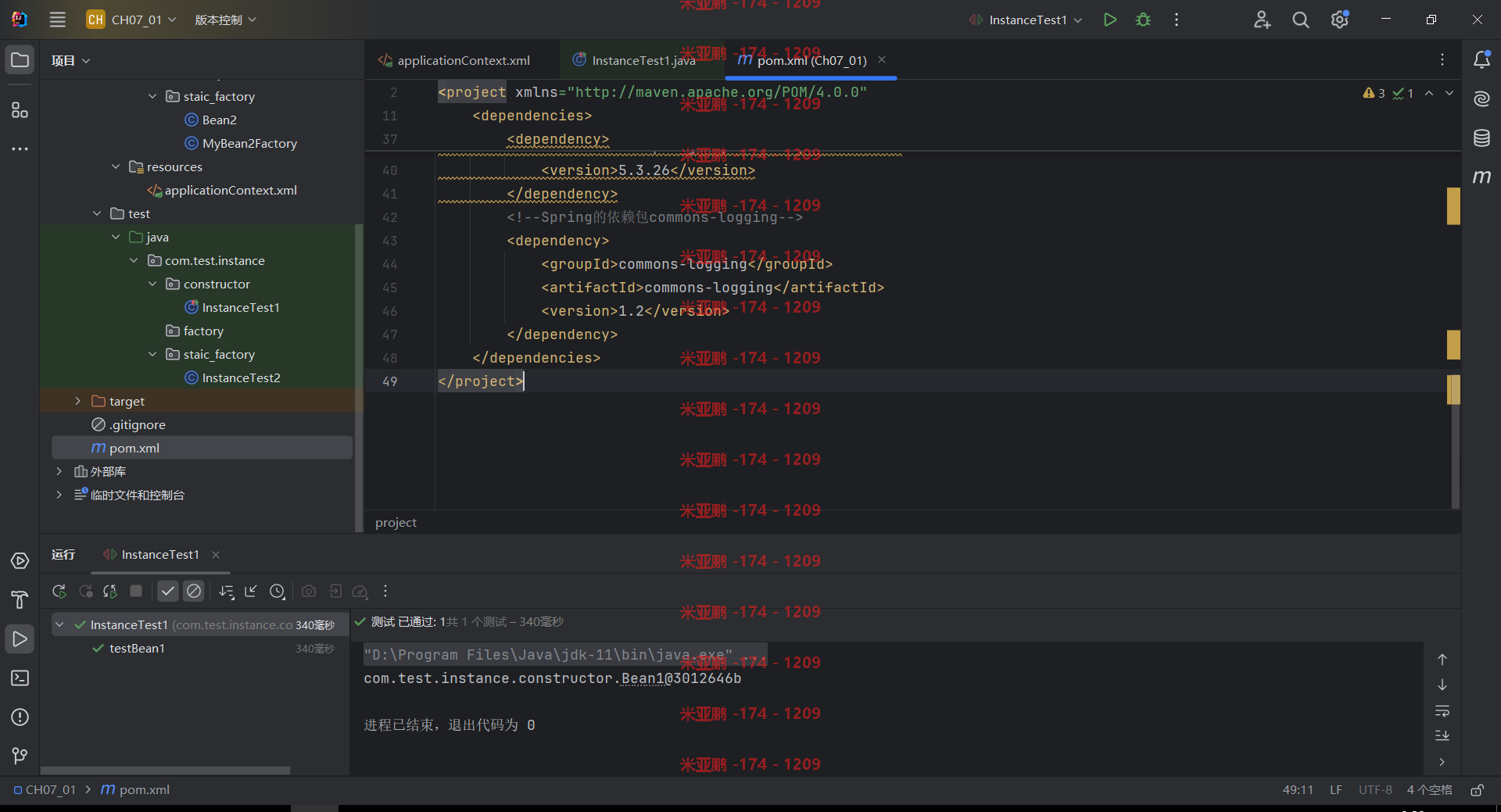
Task: Open the Terminal tool window
Action: pos(20,678)
